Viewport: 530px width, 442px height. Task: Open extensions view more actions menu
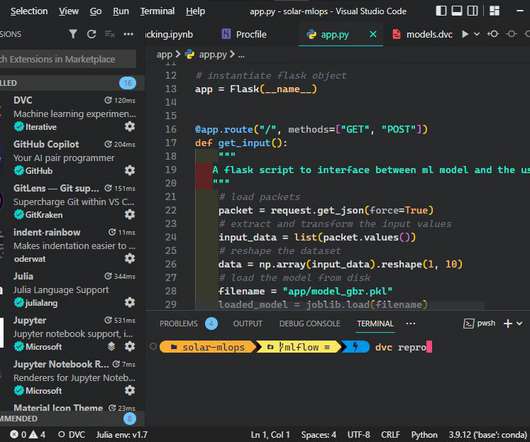coord(128,34)
